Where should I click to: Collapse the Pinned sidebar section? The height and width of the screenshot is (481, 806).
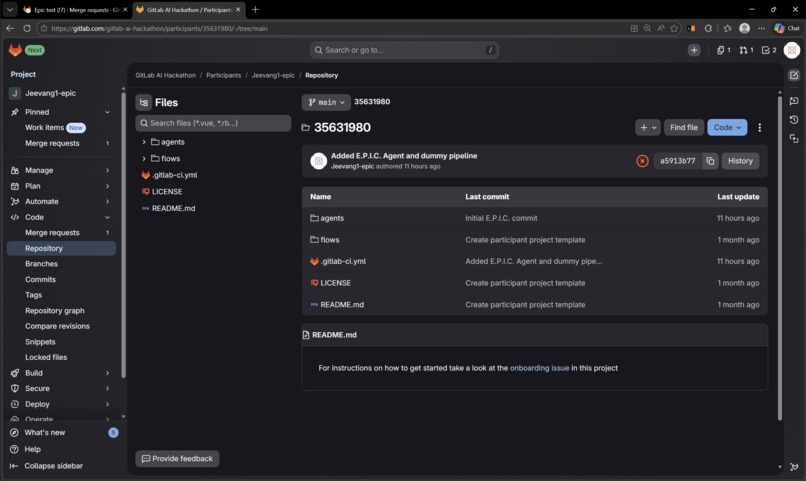coord(107,112)
